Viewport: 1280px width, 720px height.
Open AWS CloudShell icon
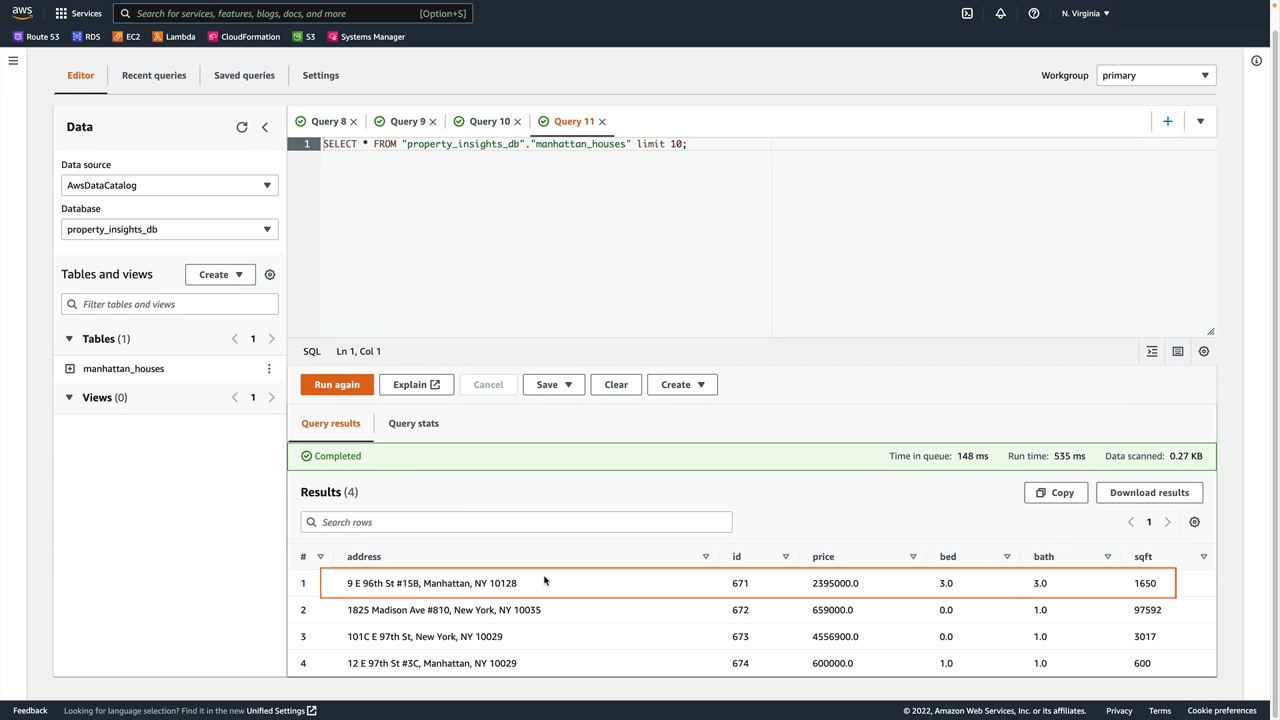click(967, 13)
